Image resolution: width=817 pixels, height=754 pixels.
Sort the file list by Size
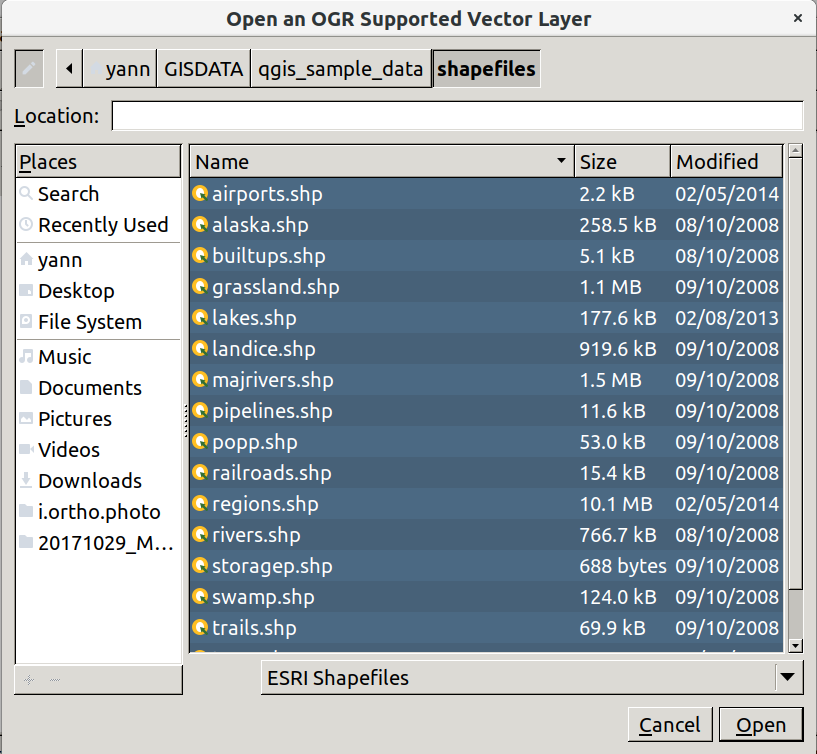(x=623, y=162)
